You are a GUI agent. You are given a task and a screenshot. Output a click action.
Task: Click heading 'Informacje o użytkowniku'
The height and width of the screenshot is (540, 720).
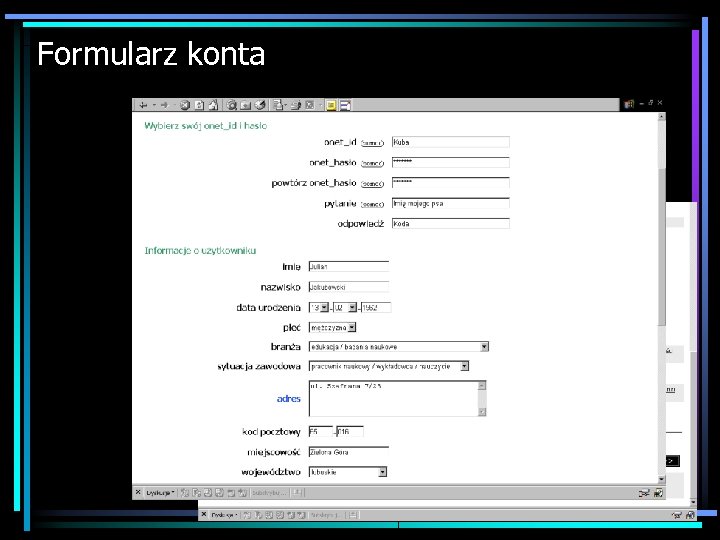[200, 250]
